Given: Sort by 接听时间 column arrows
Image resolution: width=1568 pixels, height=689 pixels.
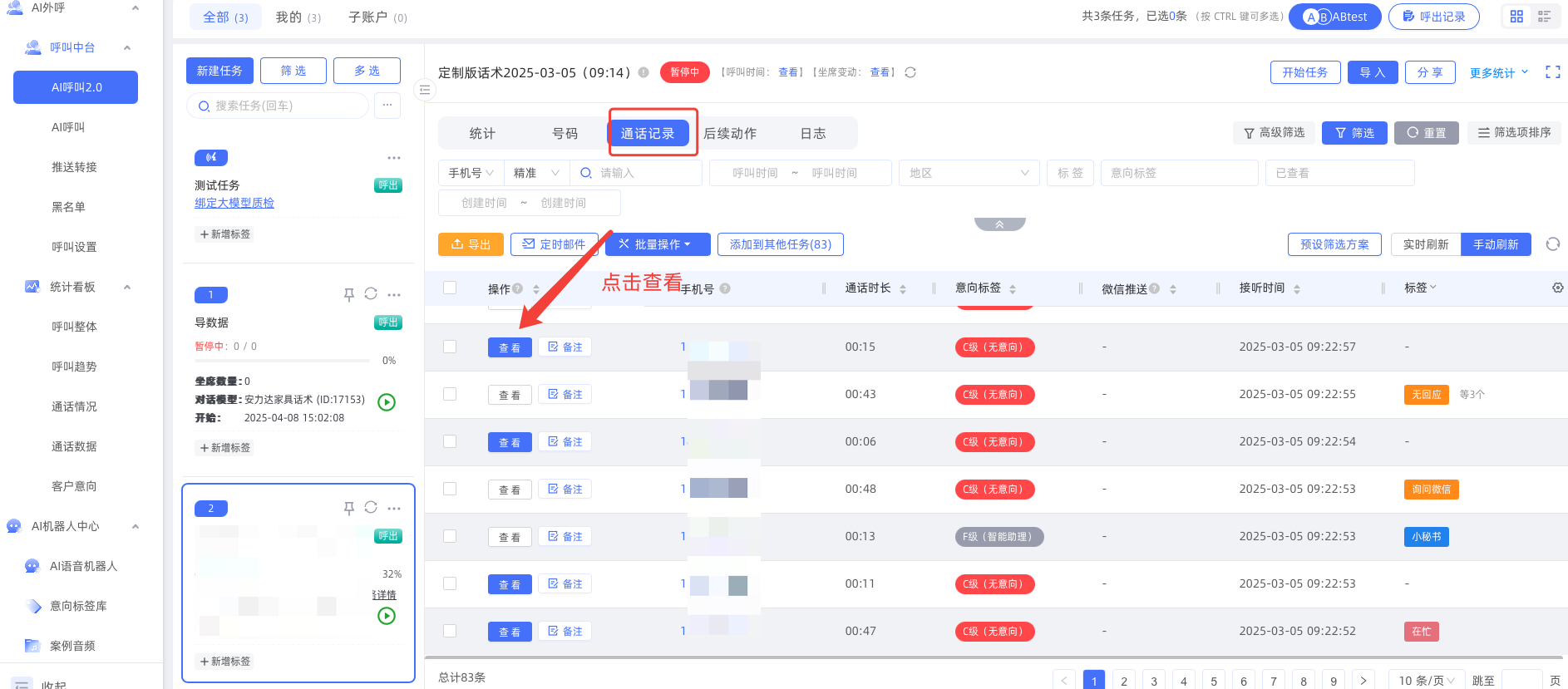Looking at the screenshot, I should click(x=1297, y=289).
